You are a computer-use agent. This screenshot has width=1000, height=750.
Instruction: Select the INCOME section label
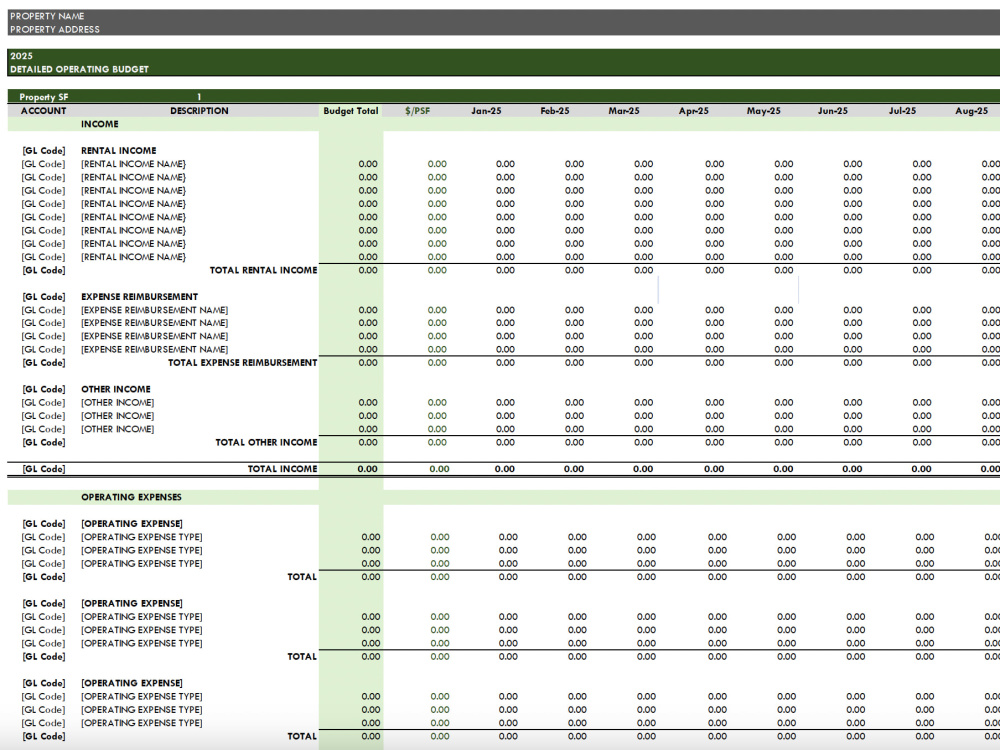(x=99, y=124)
